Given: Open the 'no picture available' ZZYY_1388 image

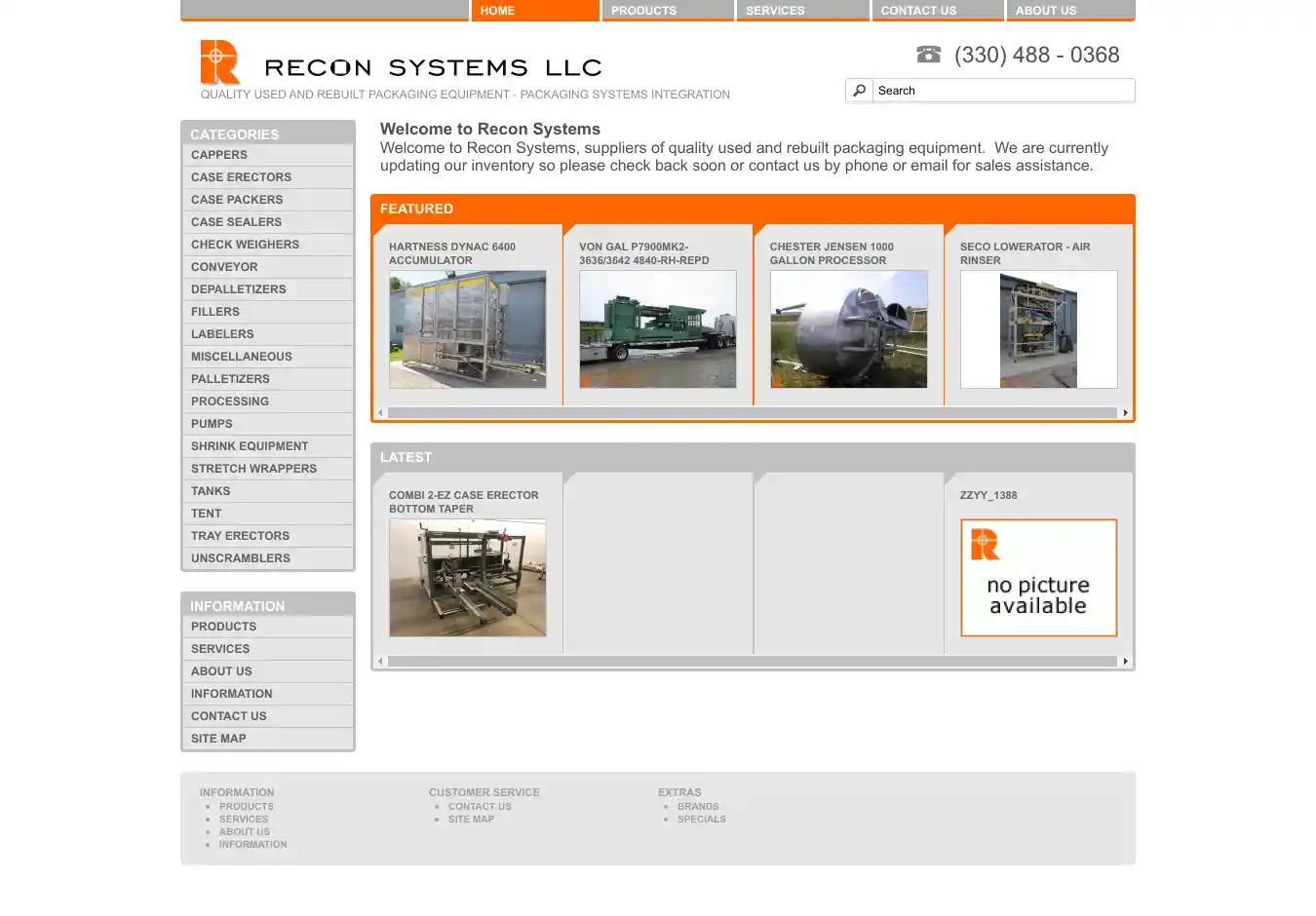Looking at the screenshot, I should (1038, 578).
